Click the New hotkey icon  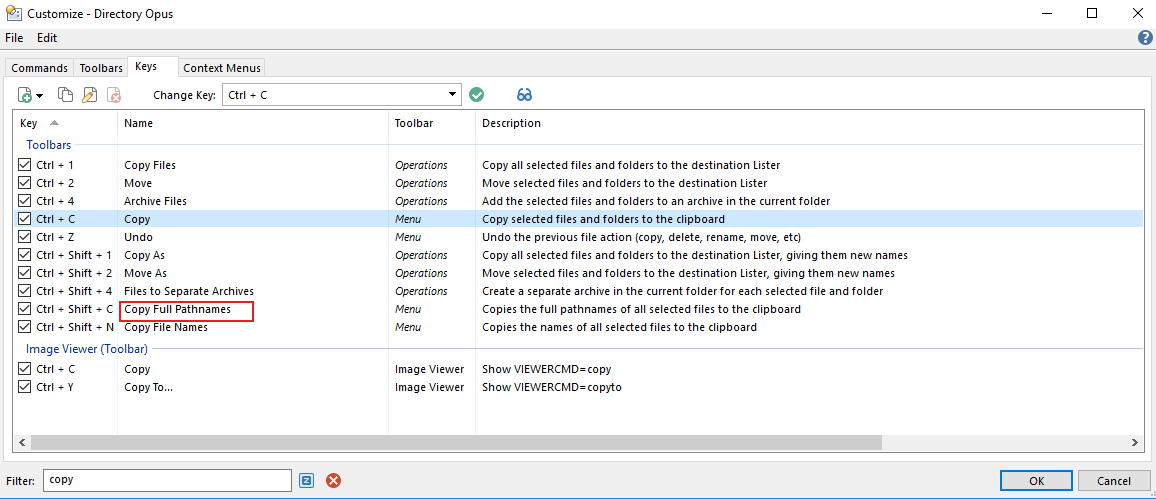click(x=25, y=95)
